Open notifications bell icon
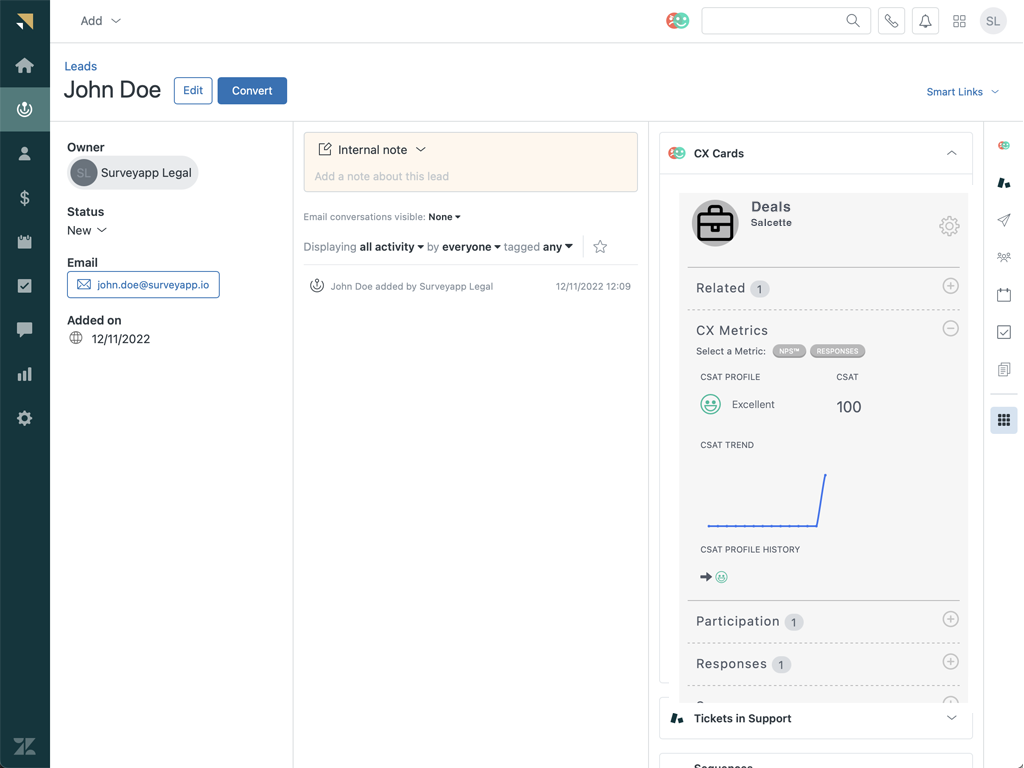1024x768 pixels. (925, 21)
